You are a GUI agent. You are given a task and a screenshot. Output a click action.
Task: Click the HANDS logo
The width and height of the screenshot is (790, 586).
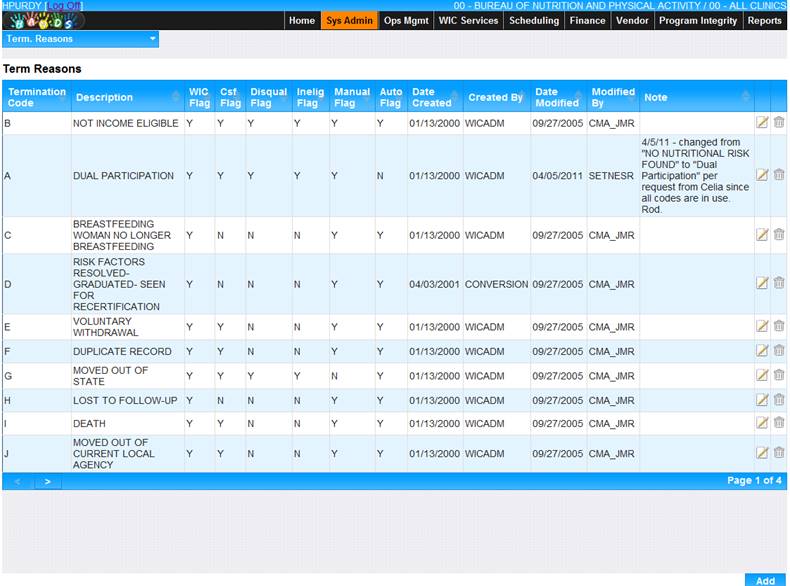tap(43, 21)
